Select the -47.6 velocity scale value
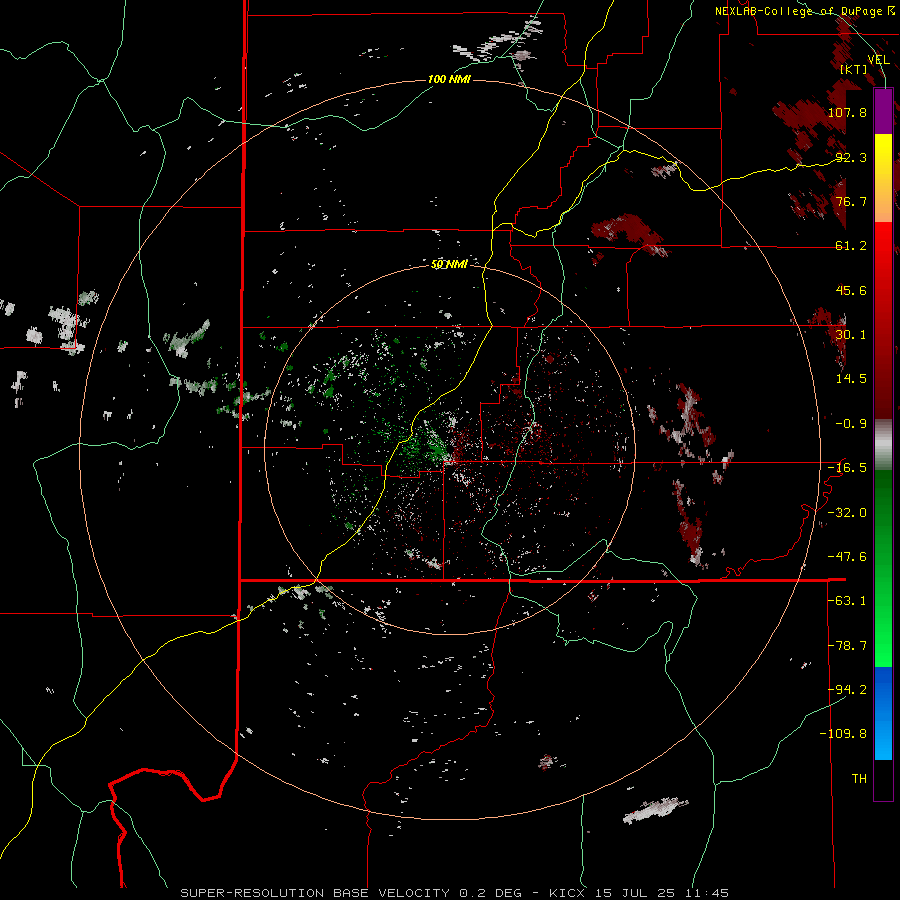The image size is (900, 900). (847, 557)
